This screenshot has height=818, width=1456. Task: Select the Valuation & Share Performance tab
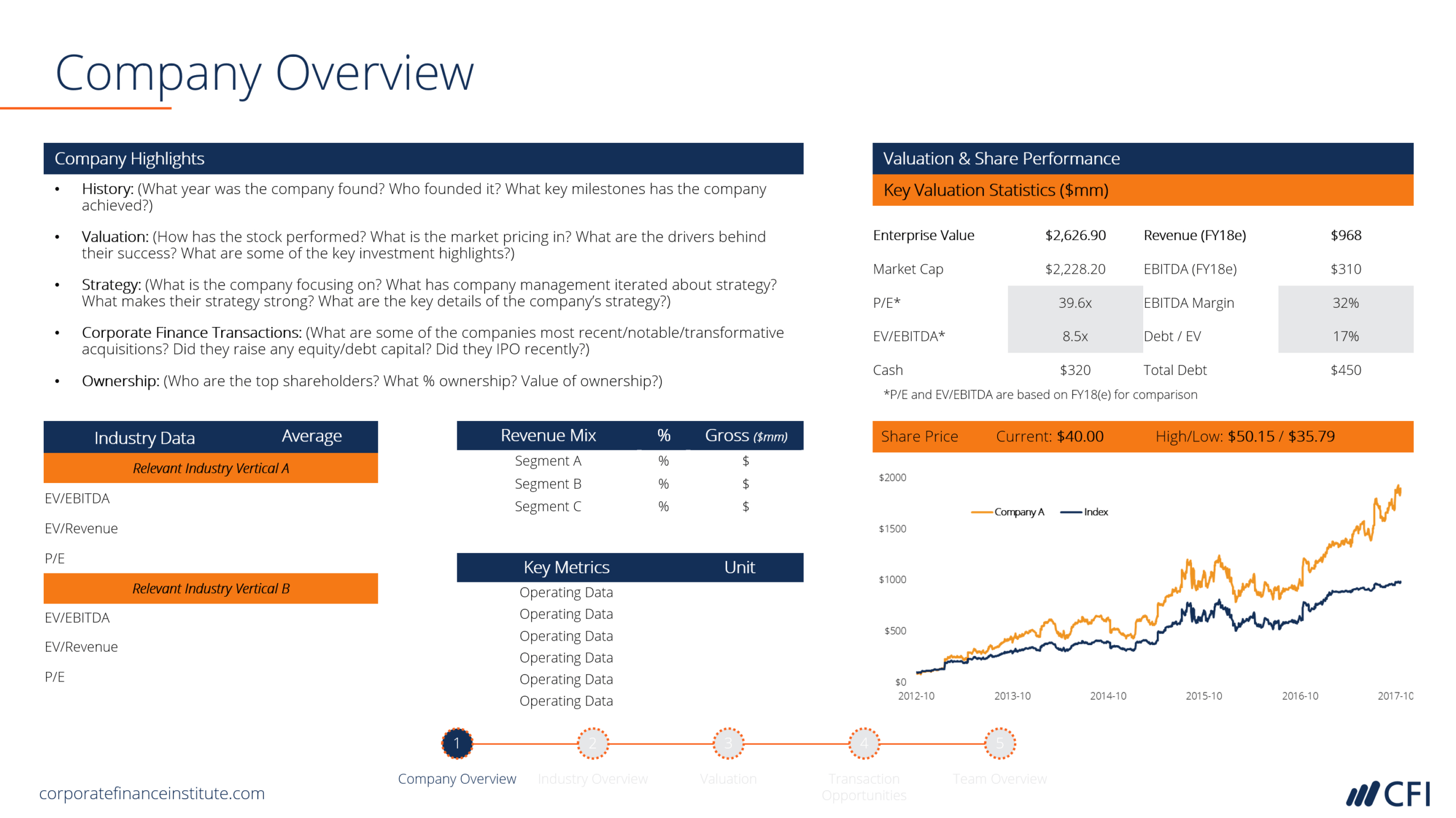pyautogui.click(x=1140, y=155)
